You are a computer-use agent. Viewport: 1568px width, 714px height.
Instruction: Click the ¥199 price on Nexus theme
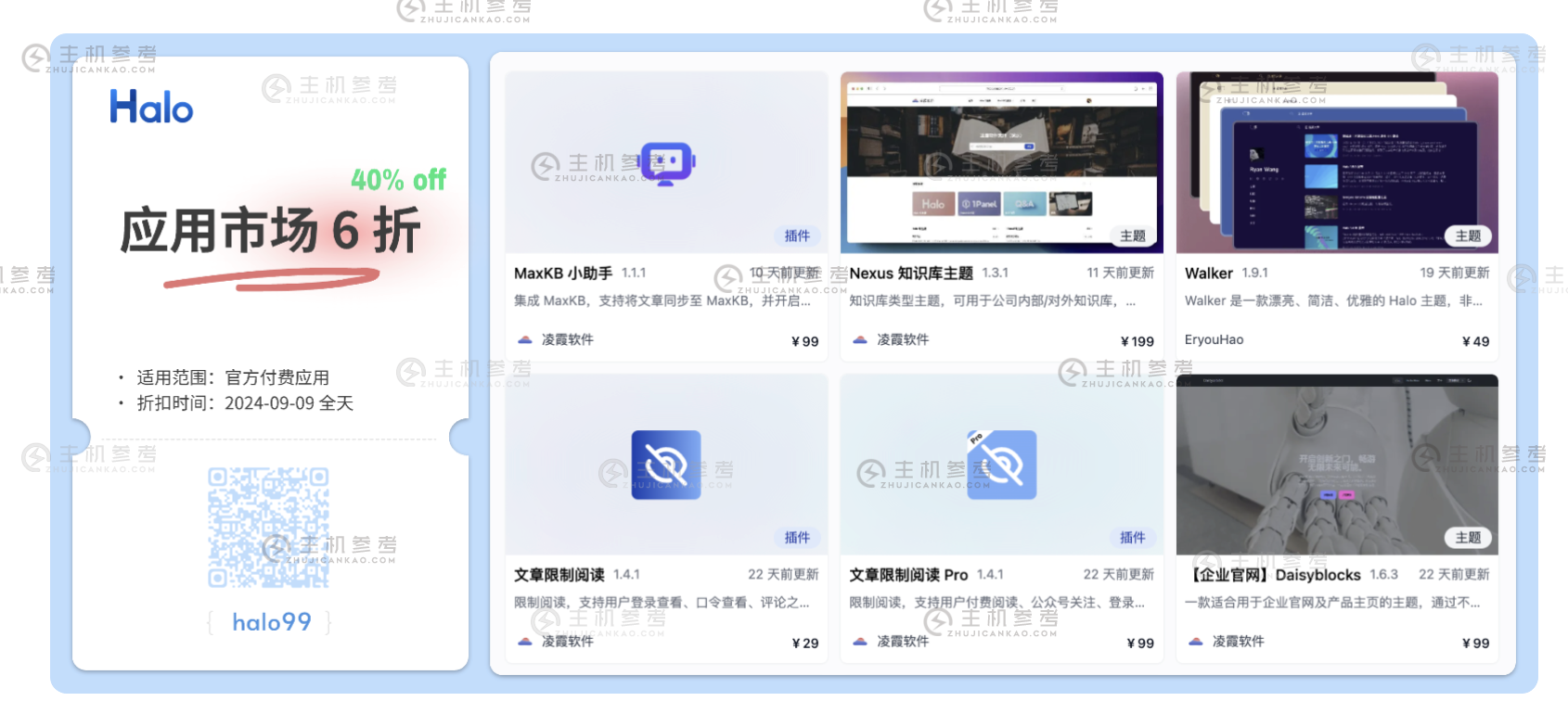click(x=1137, y=341)
